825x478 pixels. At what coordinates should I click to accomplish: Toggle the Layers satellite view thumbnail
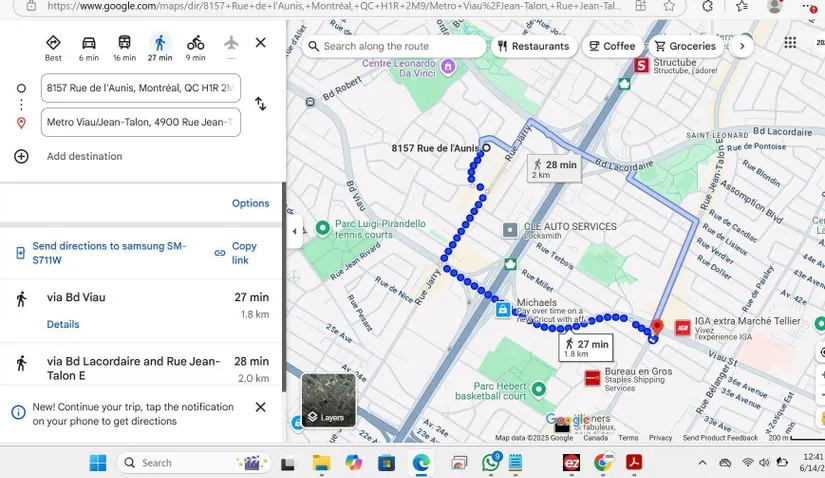coord(329,400)
